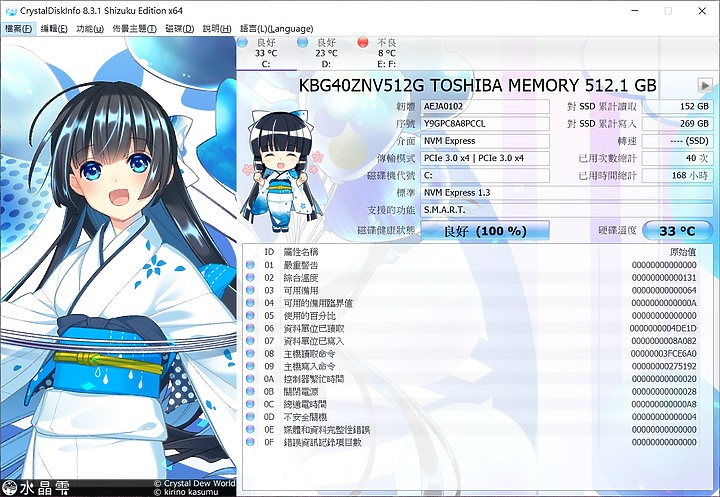The width and height of the screenshot is (720, 497).
Task: Select raw value 00000000000131 of 綜合溫度
Action: pyautogui.click(x=664, y=277)
